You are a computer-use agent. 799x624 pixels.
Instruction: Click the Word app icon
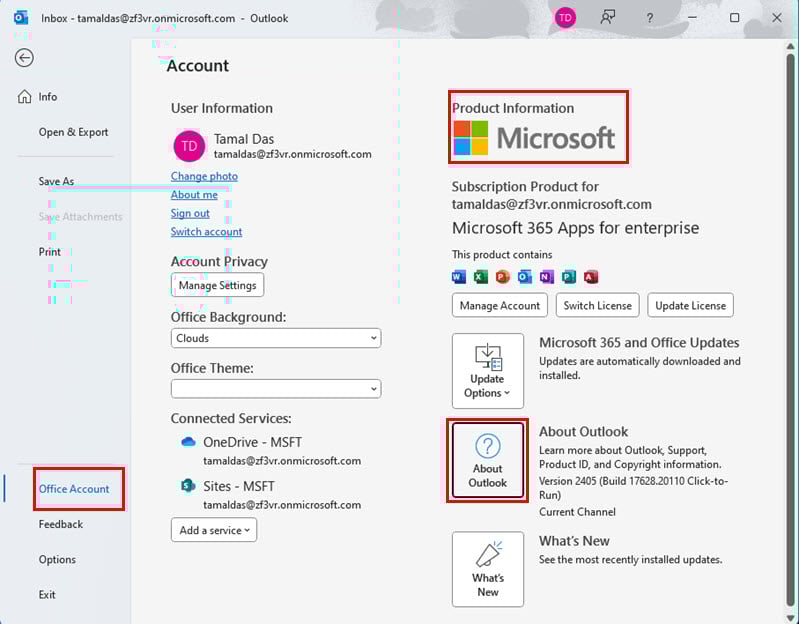[x=459, y=277]
